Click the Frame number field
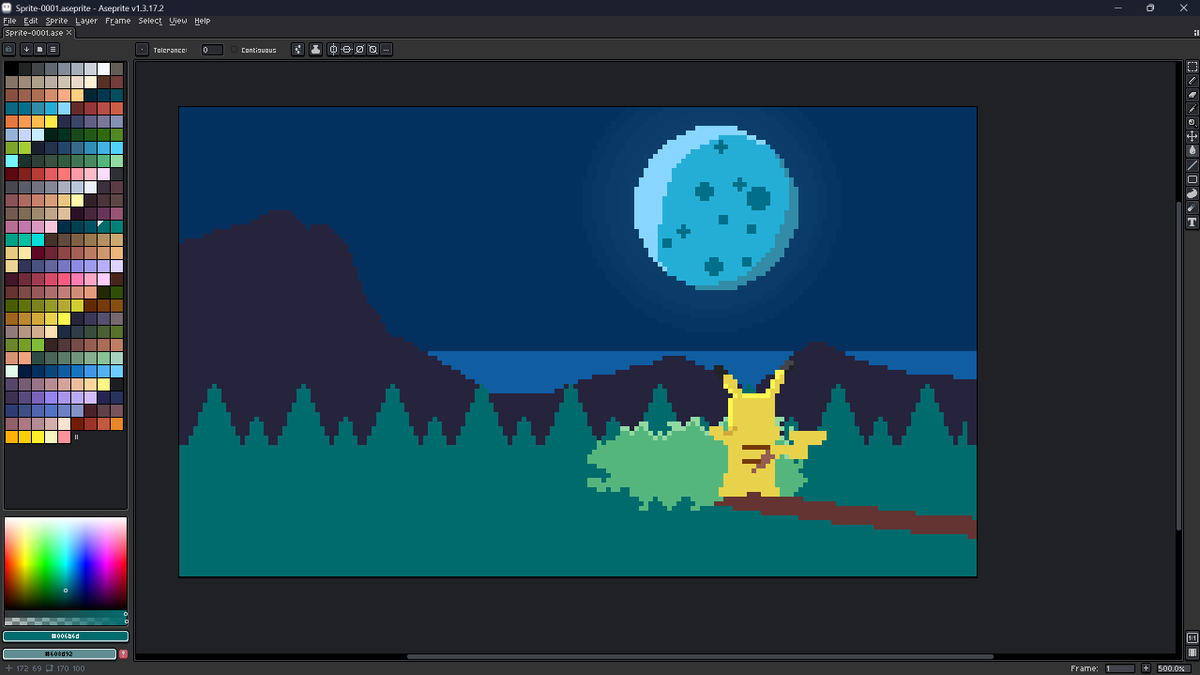1200x675 pixels. click(x=1119, y=668)
